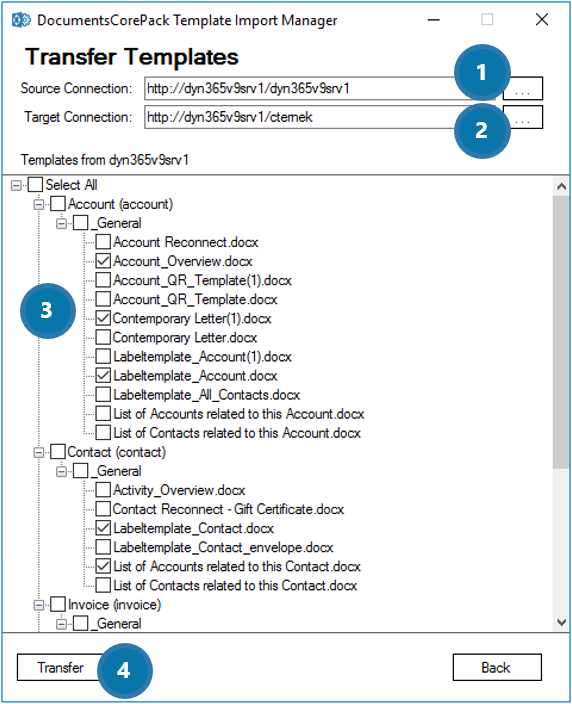Click the scroll down arrow of template list
Viewport: 572px width, 704px height.
pyautogui.click(x=561, y=622)
